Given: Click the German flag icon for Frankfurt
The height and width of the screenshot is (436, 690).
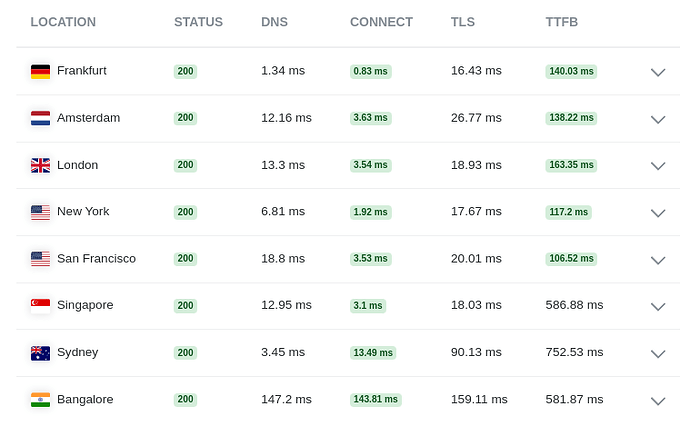Looking at the screenshot, I should [x=40, y=71].
